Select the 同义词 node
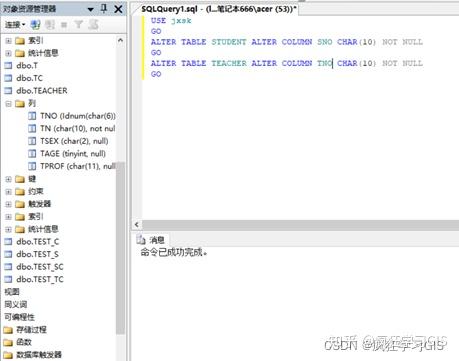The width and height of the screenshot is (459, 361). 15,304
